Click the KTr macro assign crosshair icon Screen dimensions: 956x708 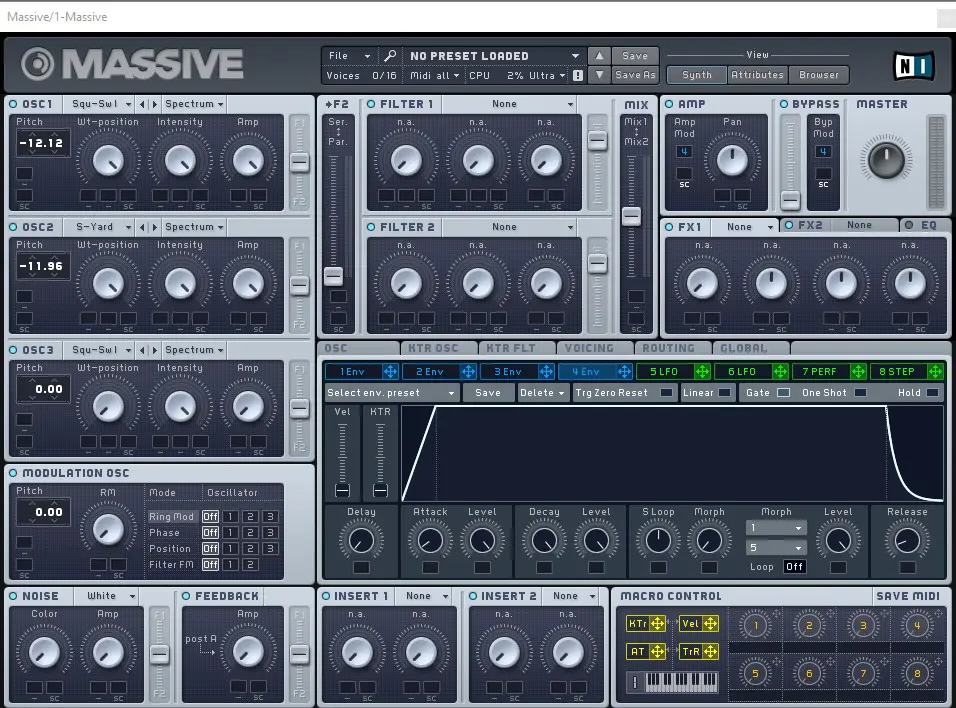(x=657, y=623)
